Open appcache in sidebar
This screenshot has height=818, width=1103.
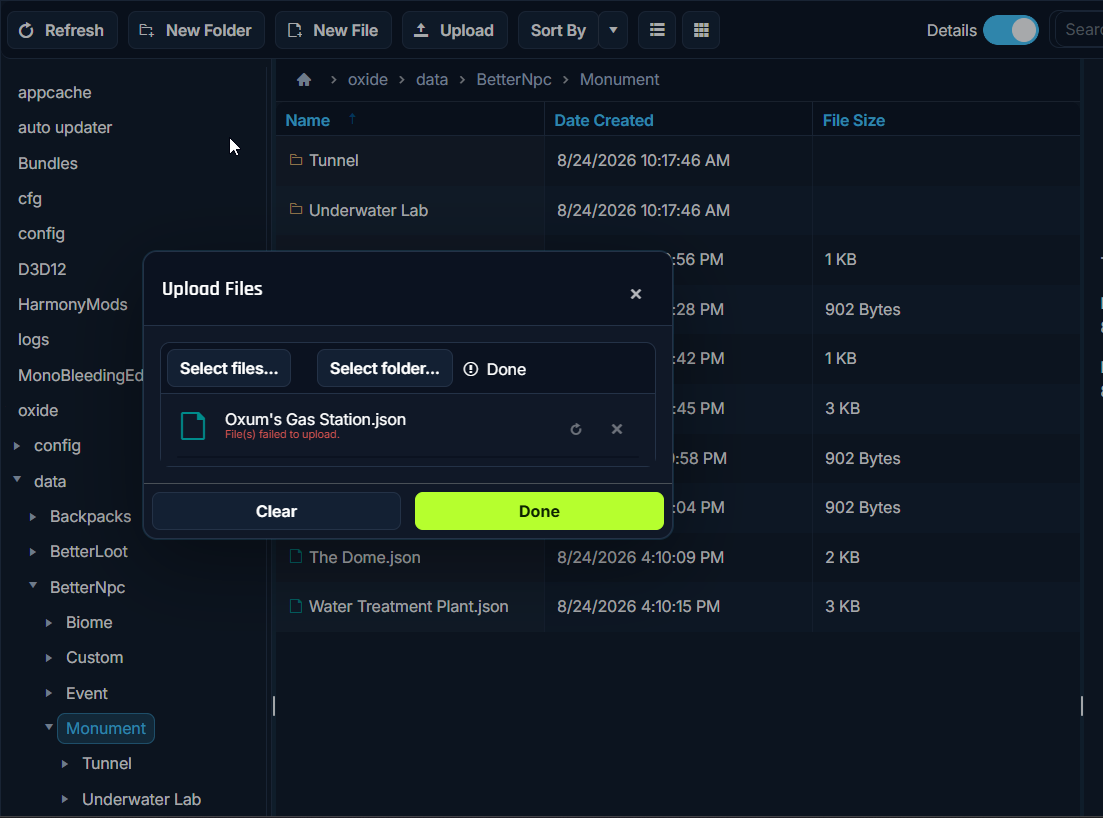pos(55,93)
